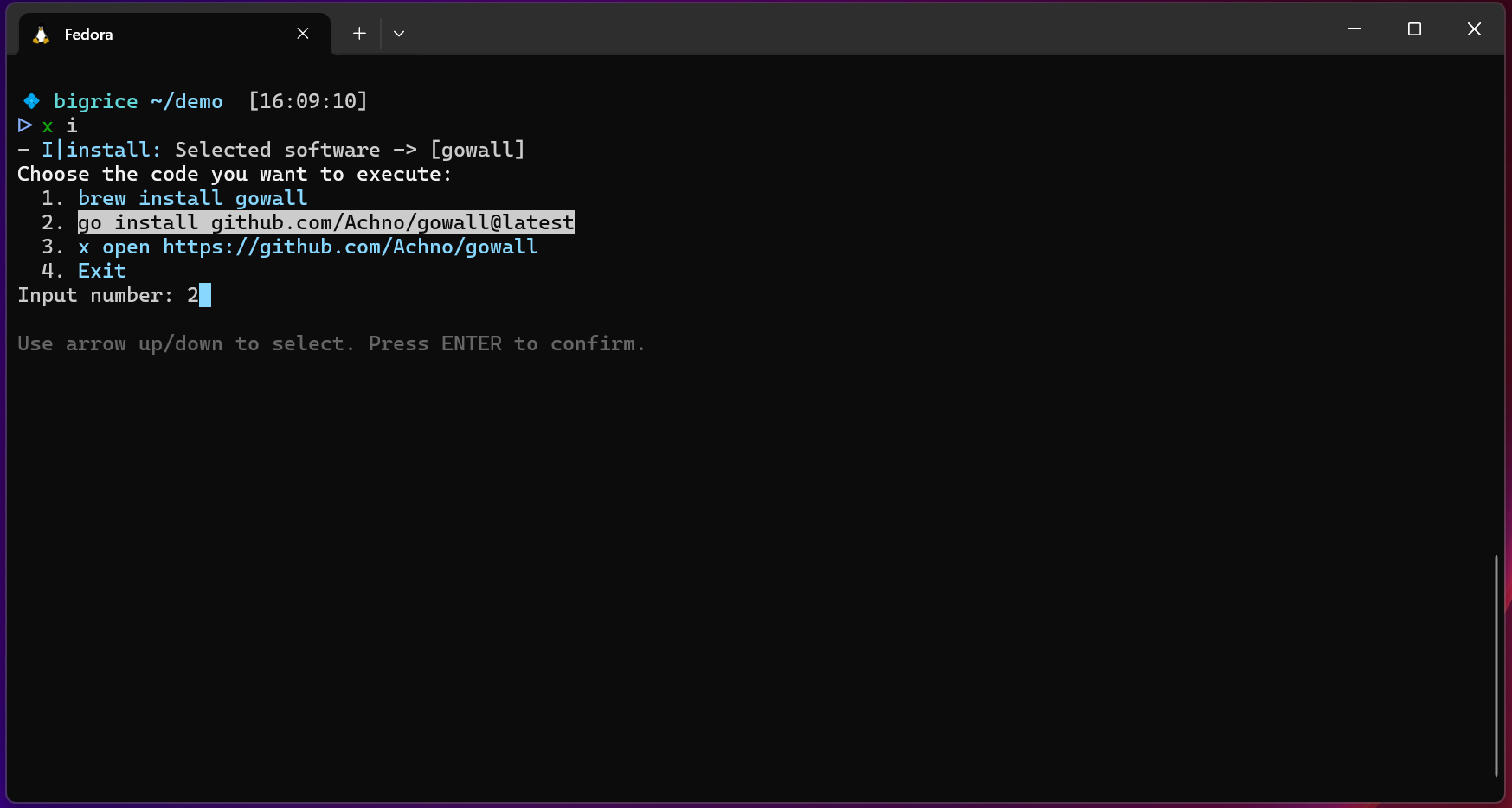The image size is (1512, 808).
Task: Select the Fedora terminal tab
Action: (175, 35)
